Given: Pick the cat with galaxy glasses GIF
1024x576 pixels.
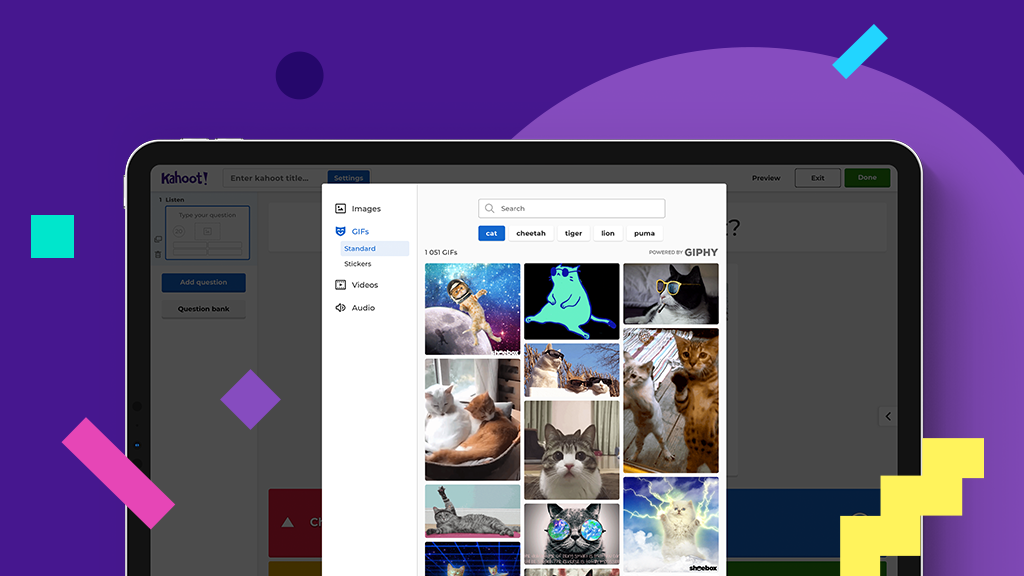Looking at the screenshot, I should (571, 534).
